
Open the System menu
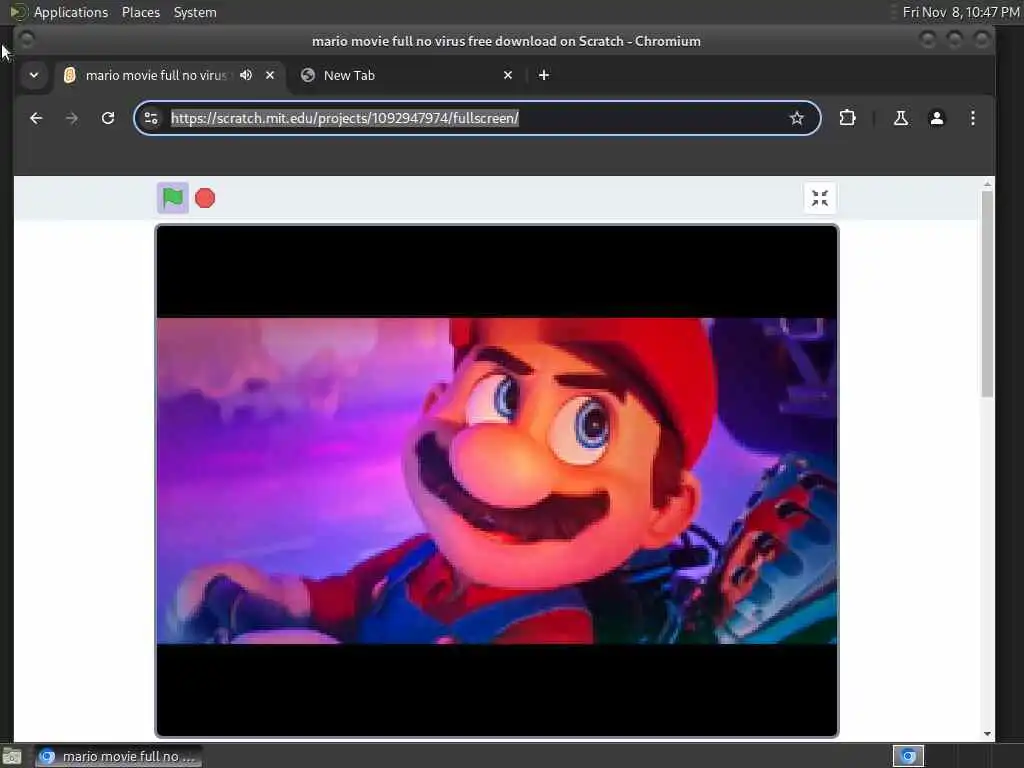195,12
